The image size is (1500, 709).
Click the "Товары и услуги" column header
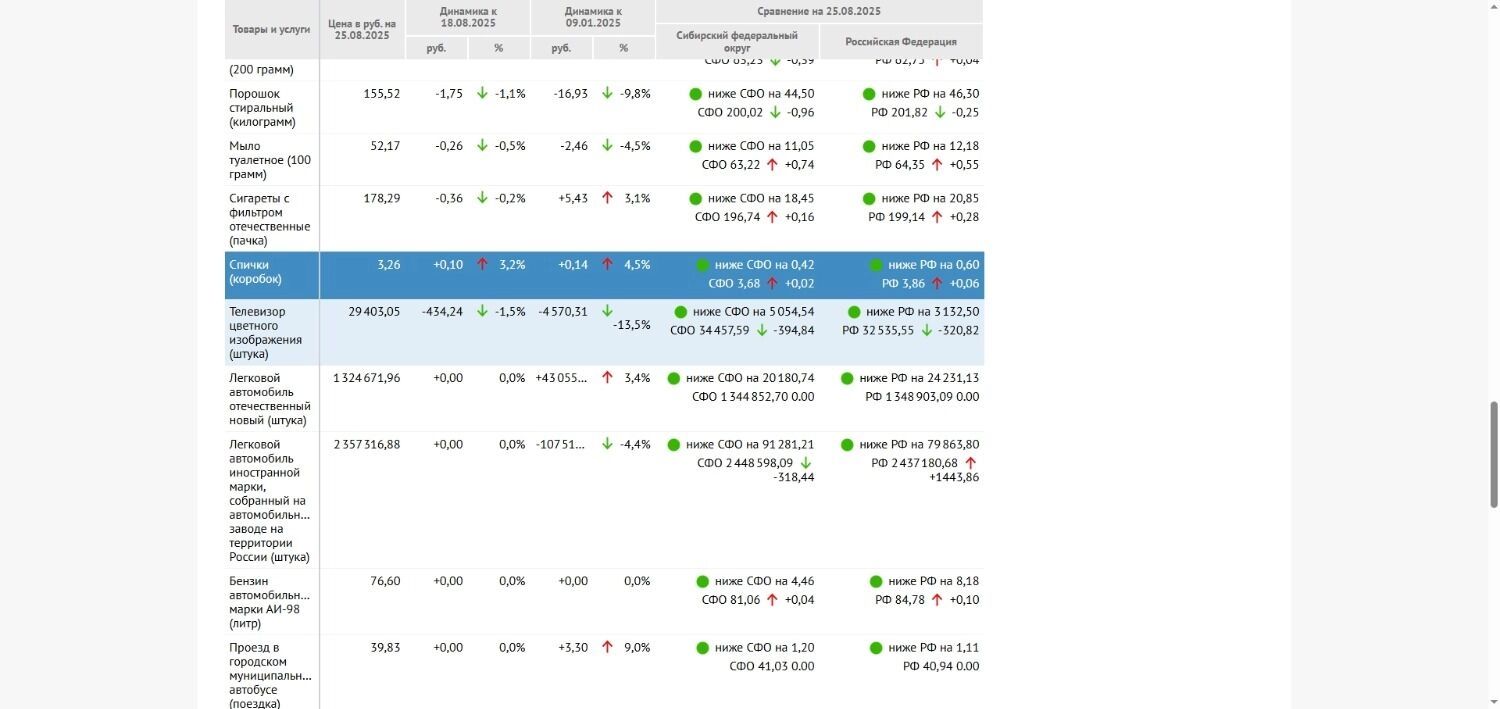click(x=271, y=29)
